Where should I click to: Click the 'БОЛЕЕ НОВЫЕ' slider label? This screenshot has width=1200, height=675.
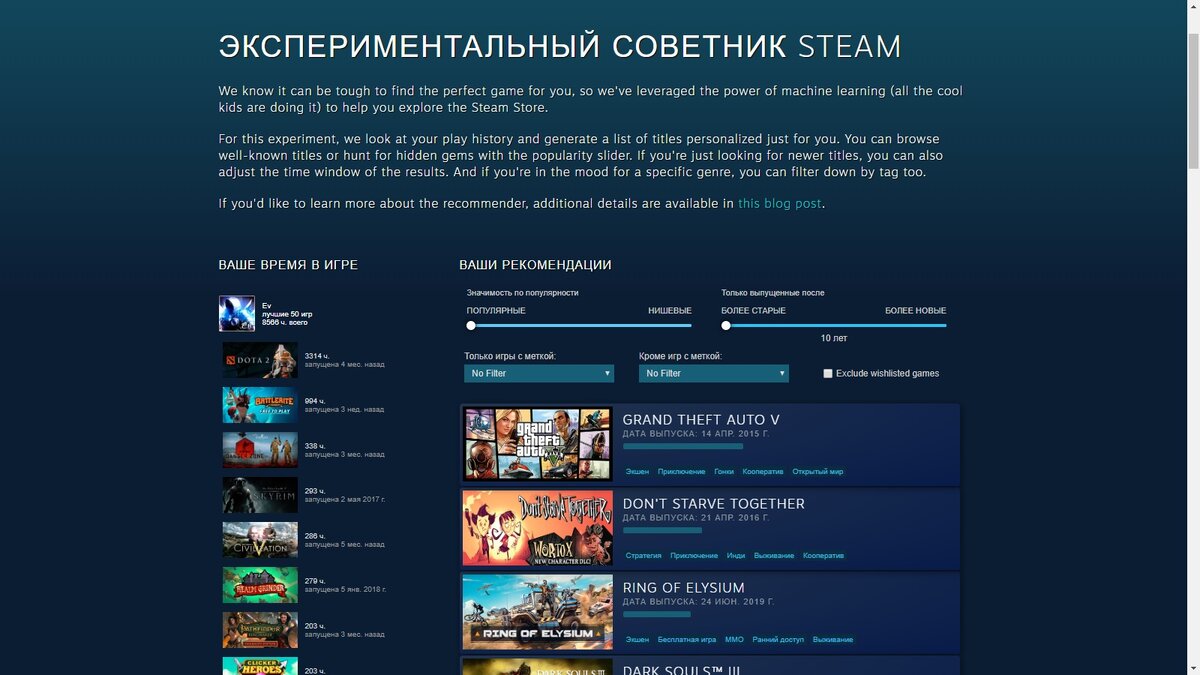[x=916, y=311]
